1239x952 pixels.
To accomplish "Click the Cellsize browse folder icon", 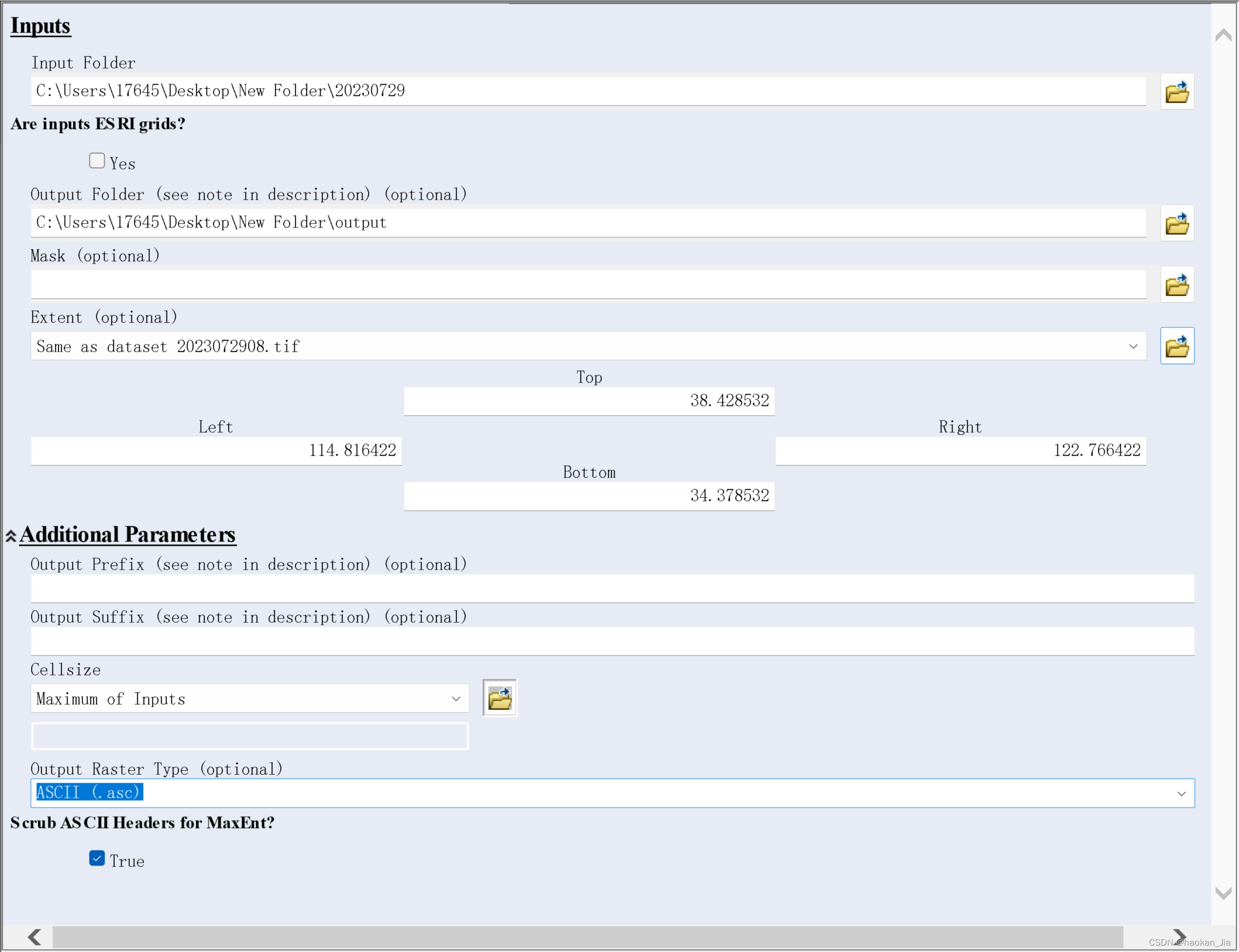I will pos(499,698).
